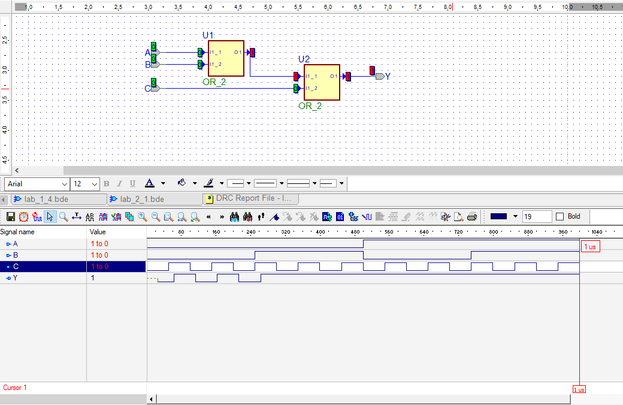The width and height of the screenshot is (623, 405).
Task: Open the font size 12 dropdown
Action: [93, 184]
